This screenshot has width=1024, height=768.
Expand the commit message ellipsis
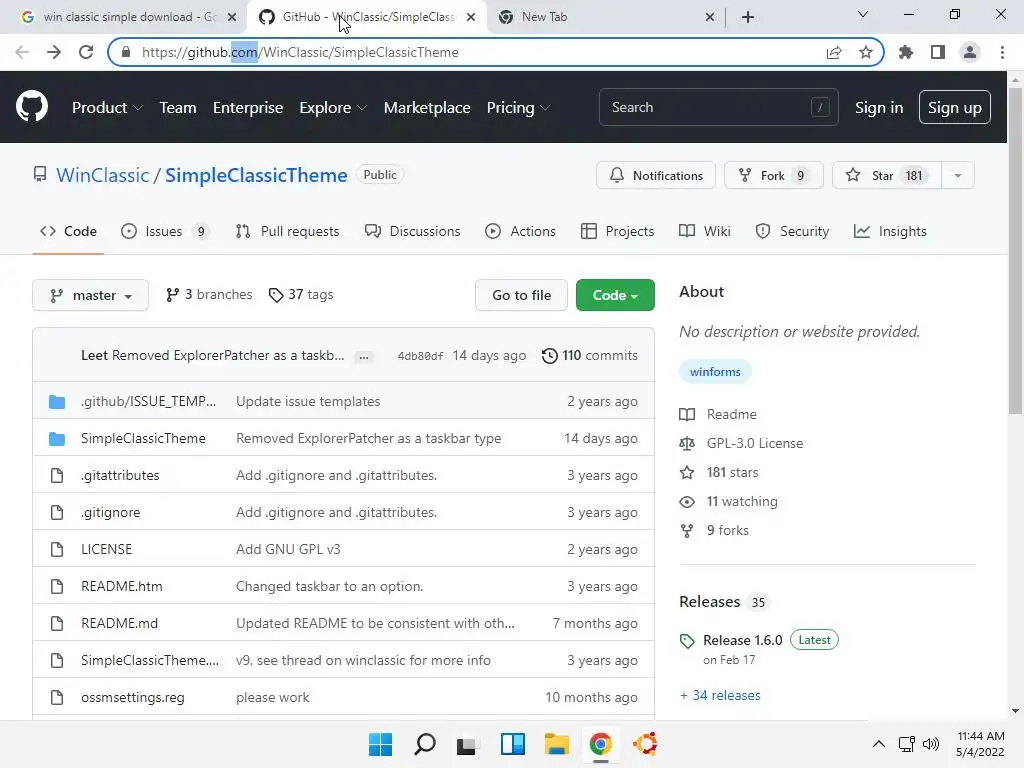tap(364, 357)
